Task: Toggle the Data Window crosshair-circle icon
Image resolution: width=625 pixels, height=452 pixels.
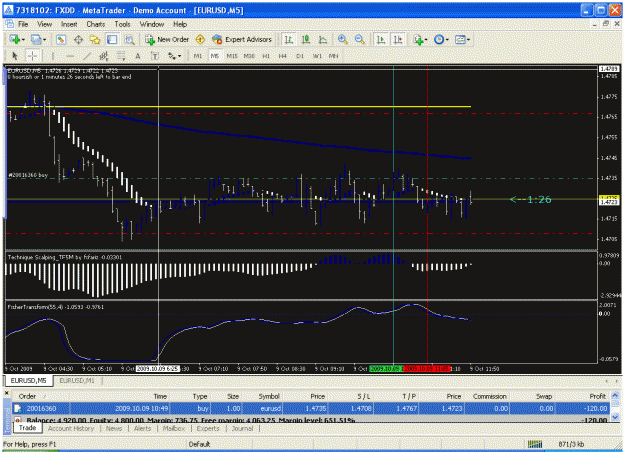Action: (78, 39)
